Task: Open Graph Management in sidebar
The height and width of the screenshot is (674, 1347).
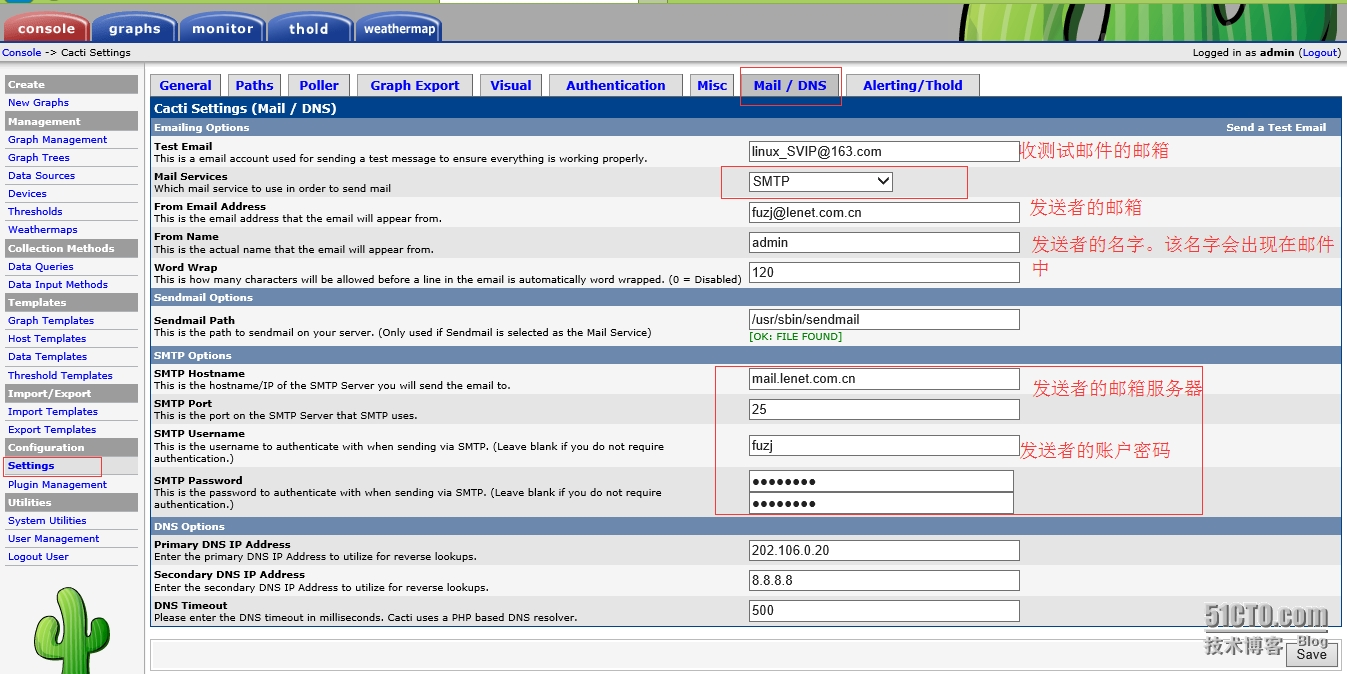Action: click(x=57, y=139)
